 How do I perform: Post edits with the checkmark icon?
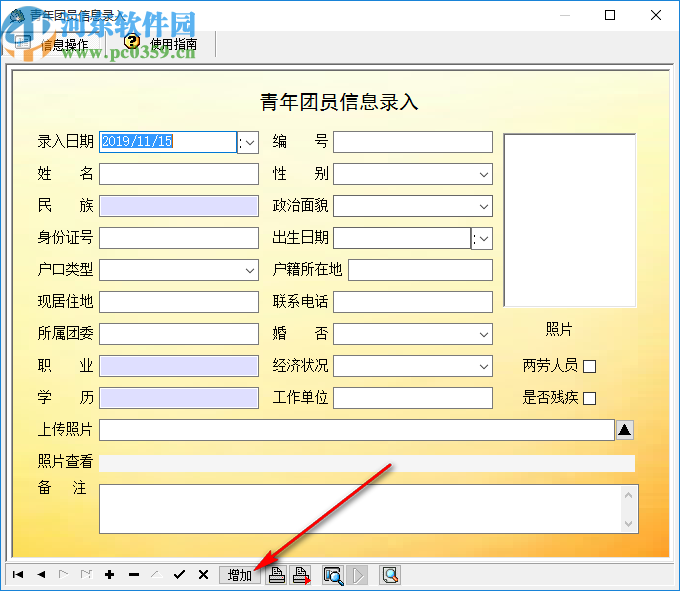click(x=180, y=575)
